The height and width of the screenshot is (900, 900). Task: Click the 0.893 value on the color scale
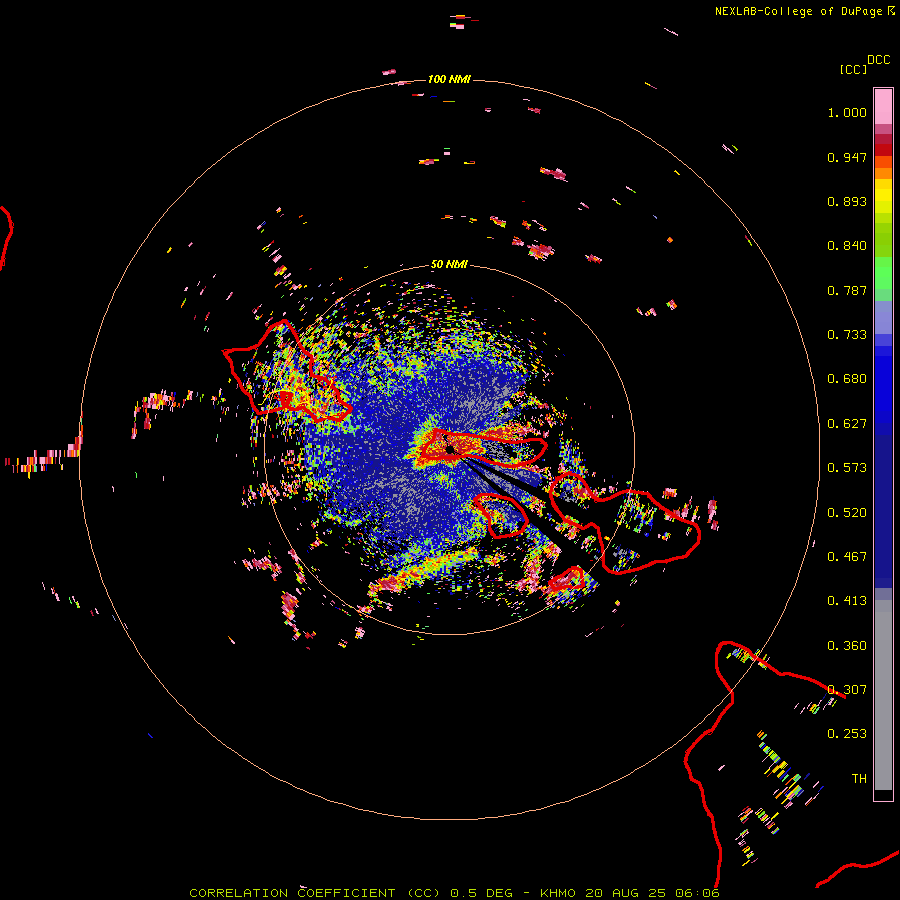pos(847,201)
